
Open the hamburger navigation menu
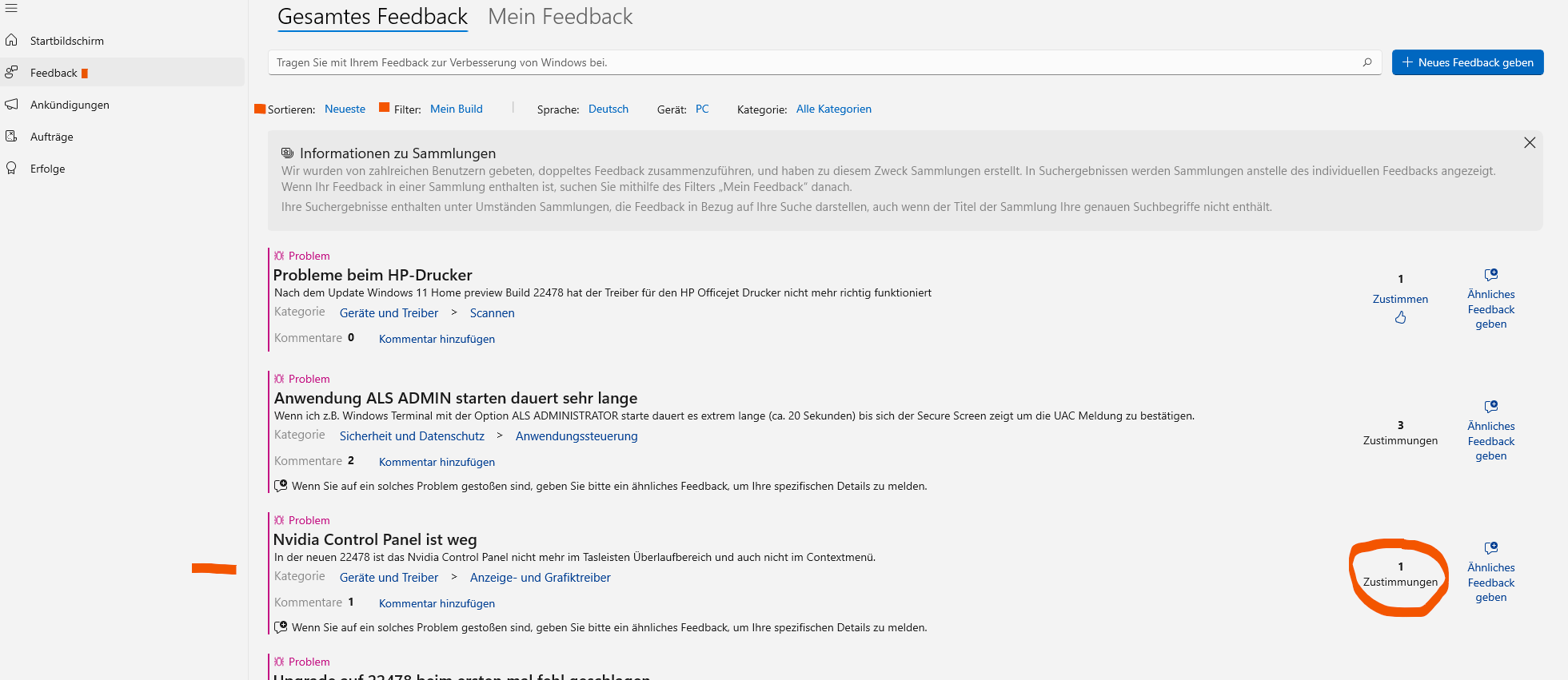click(x=11, y=8)
